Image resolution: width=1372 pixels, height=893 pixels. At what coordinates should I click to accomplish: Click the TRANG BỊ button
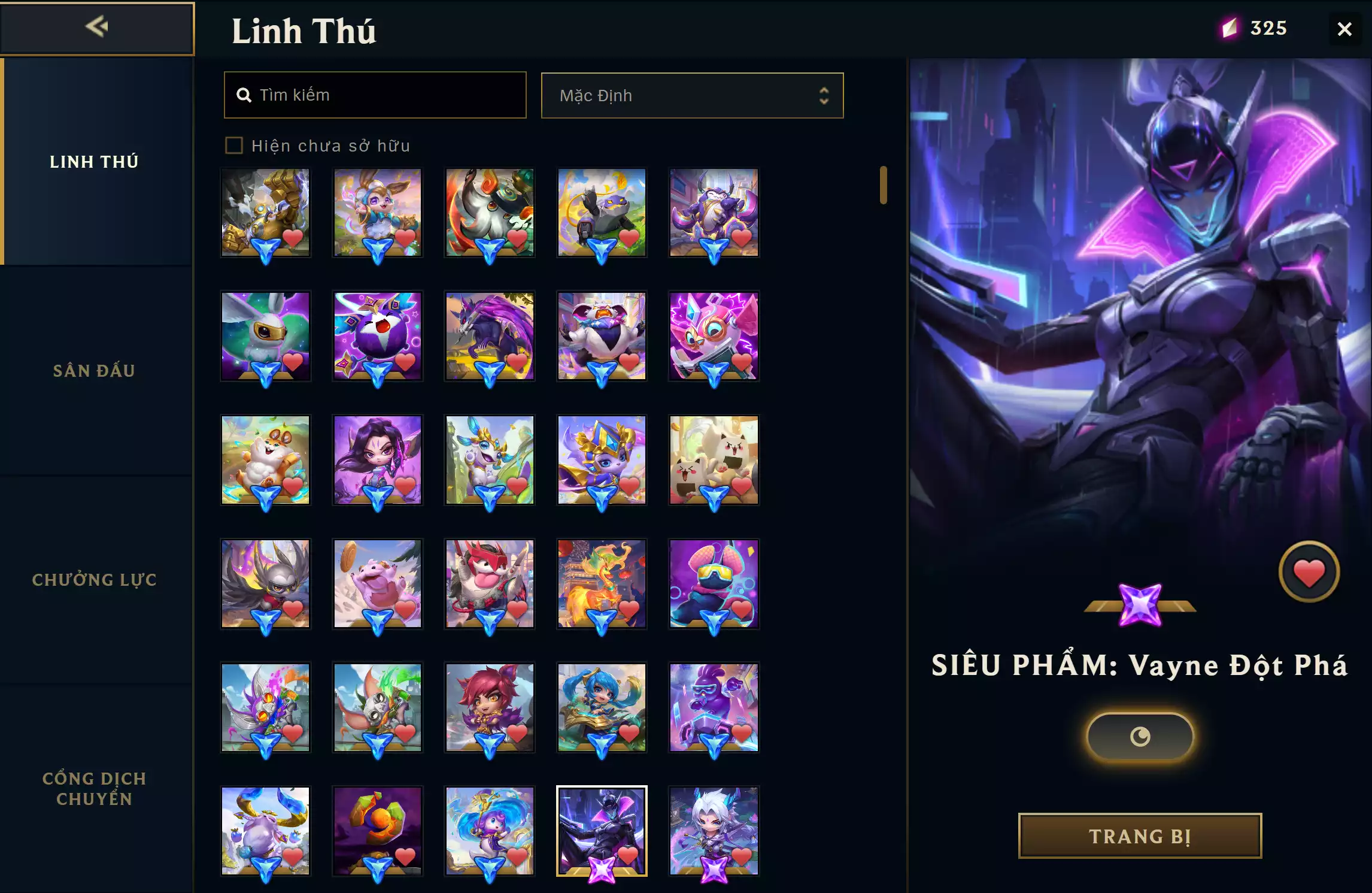click(1140, 836)
